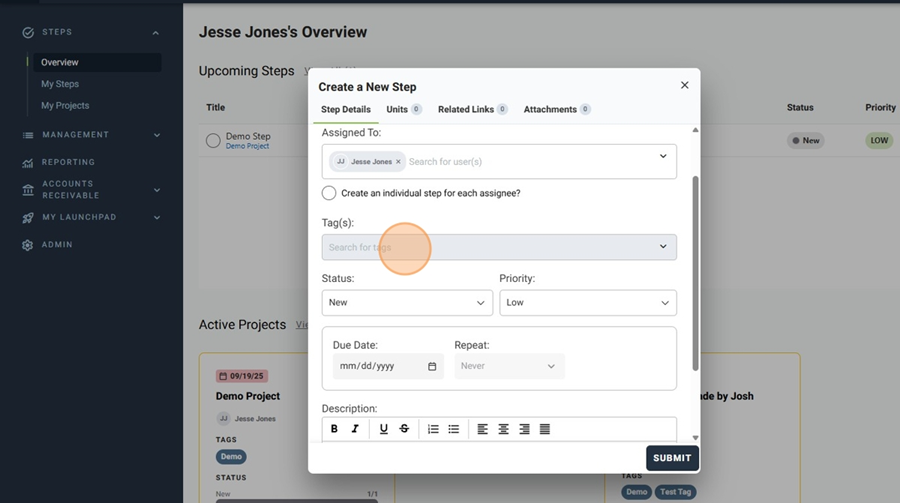Image resolution: width=900 pixels, height=503 pixels.
Task: Expand the My Launchpad section chevron
Action: (x=157, y=218)
